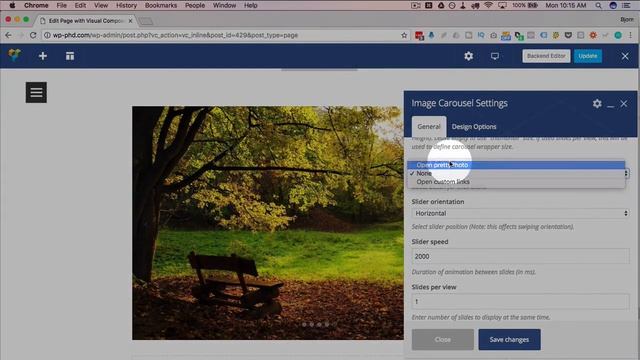Click the blue Update button
Image resolution: width=640 pixels, height=360 pixels.
click(588, 56)
